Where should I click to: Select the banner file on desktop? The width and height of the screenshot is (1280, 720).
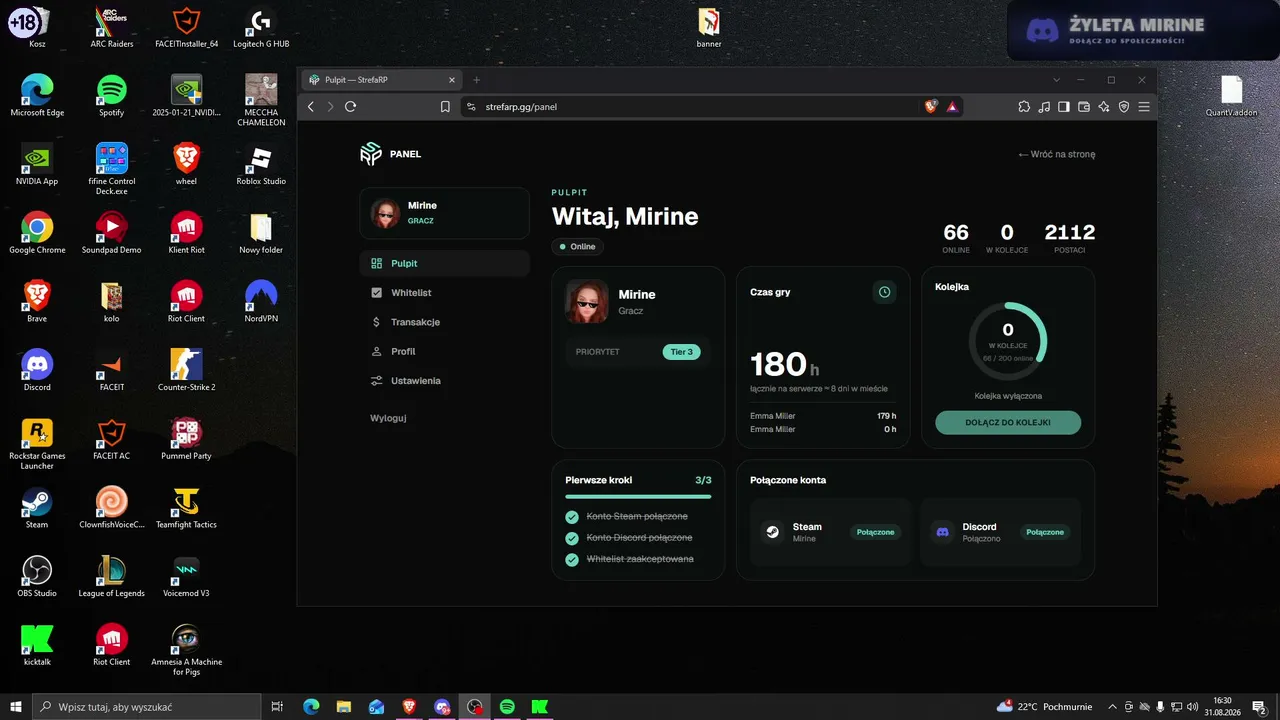(x=709, y=27)
